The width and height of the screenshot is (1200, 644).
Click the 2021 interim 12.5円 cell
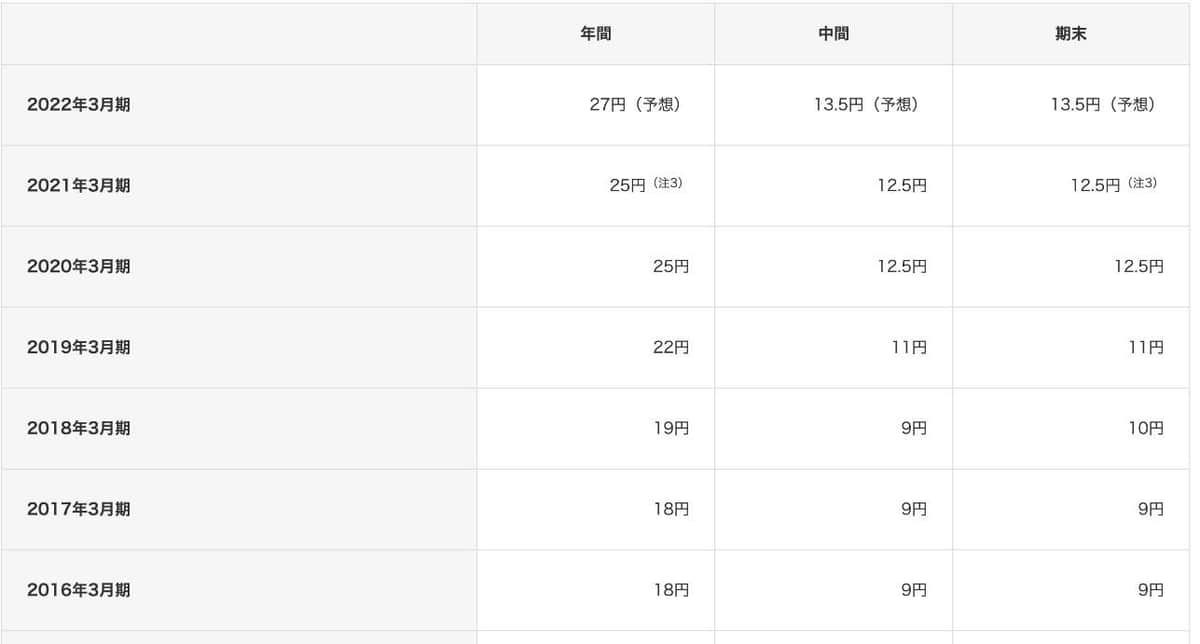[x=900, y=186]
